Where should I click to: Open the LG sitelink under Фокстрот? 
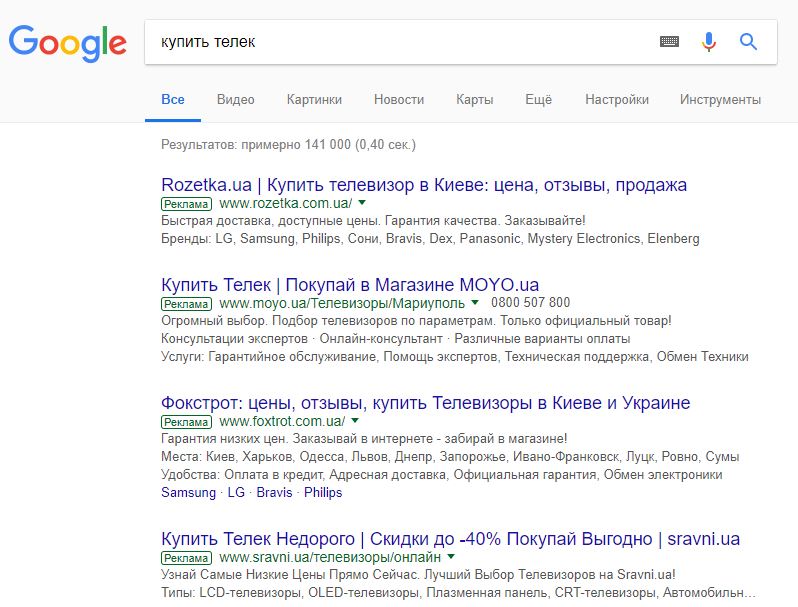click(x=236, y=493)
